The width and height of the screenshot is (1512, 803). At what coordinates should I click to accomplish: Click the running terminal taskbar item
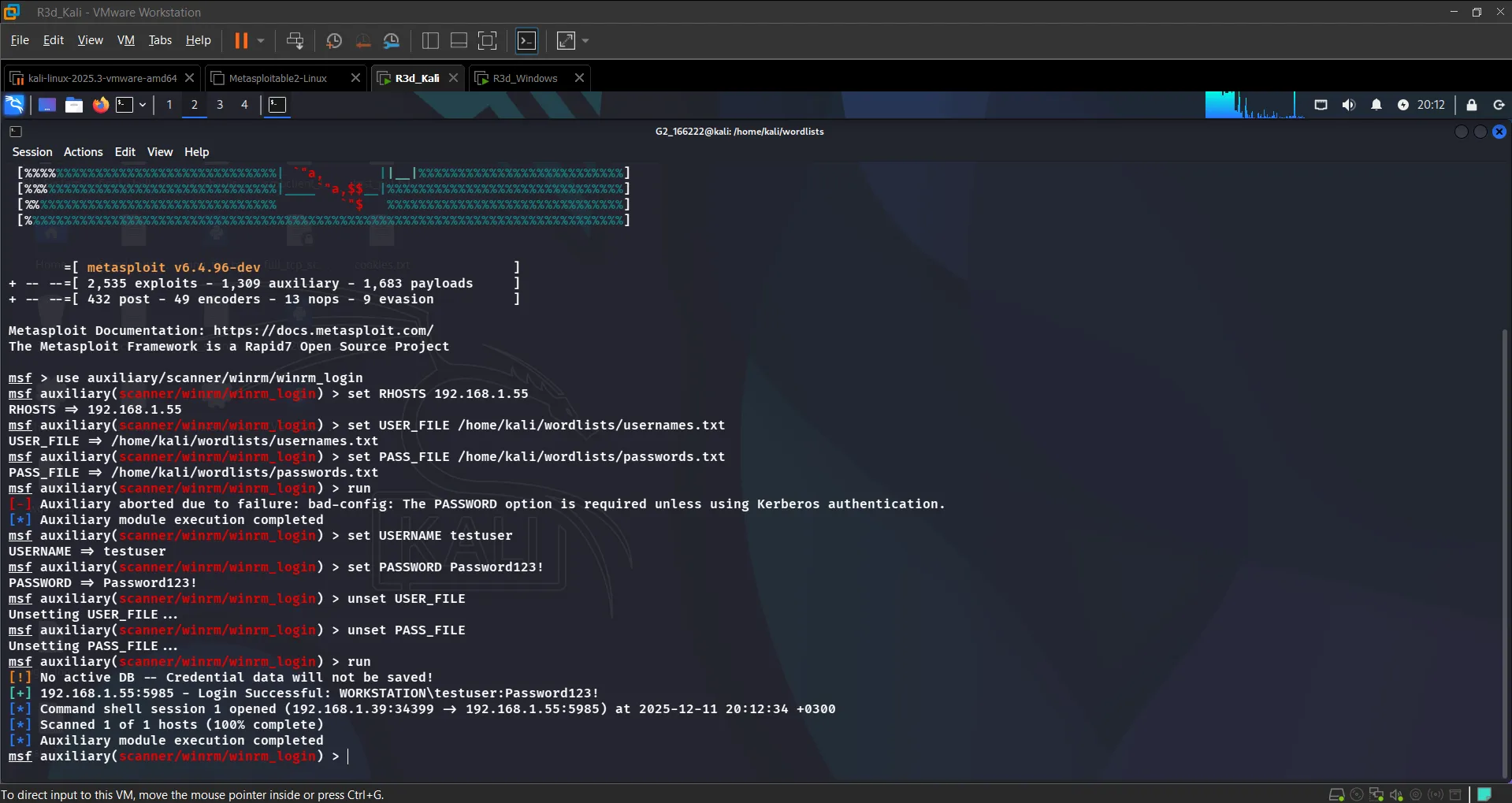tap(277, 105)
